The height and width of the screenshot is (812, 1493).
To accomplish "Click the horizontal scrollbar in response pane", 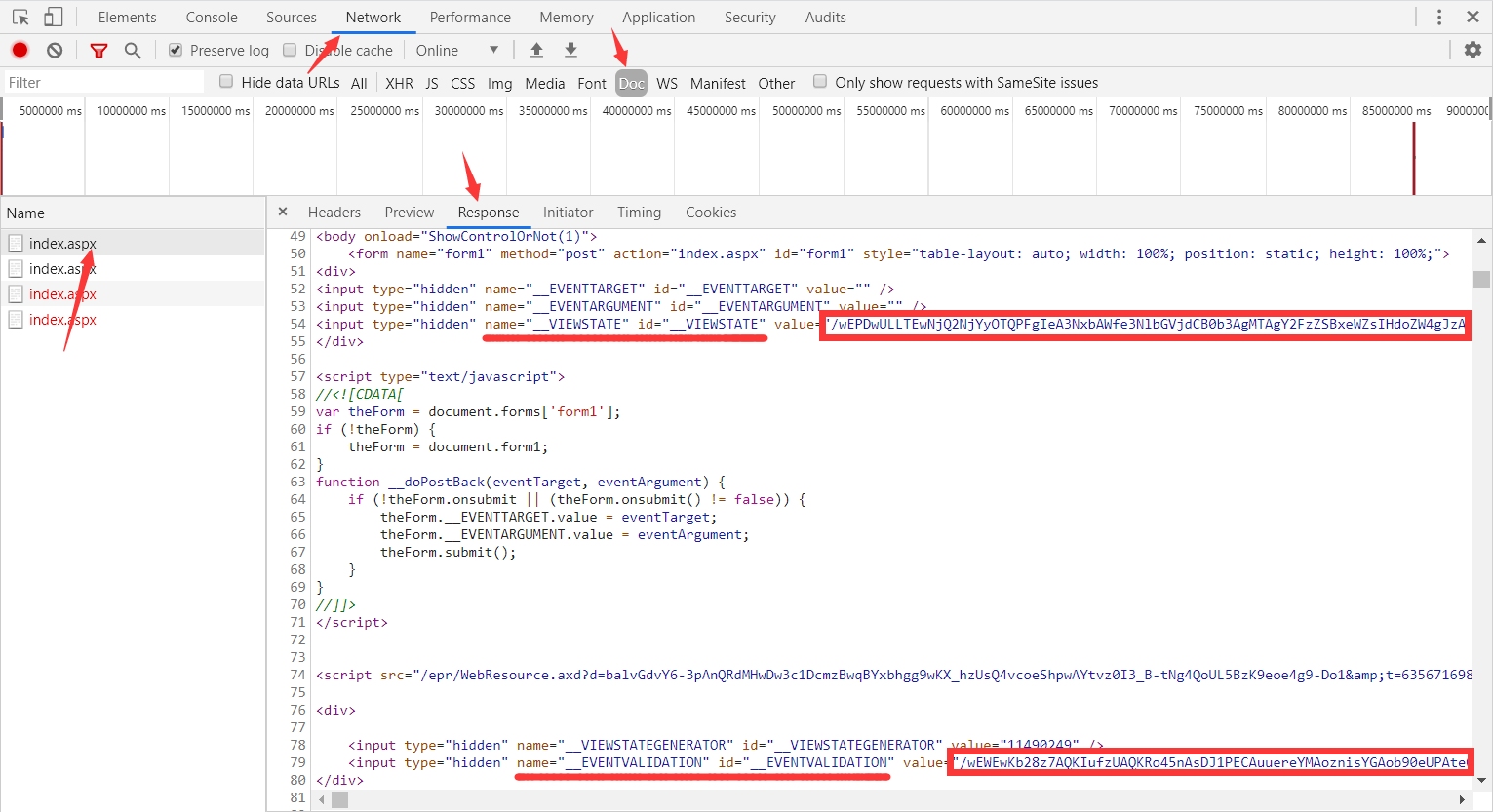I will [339, 799].
